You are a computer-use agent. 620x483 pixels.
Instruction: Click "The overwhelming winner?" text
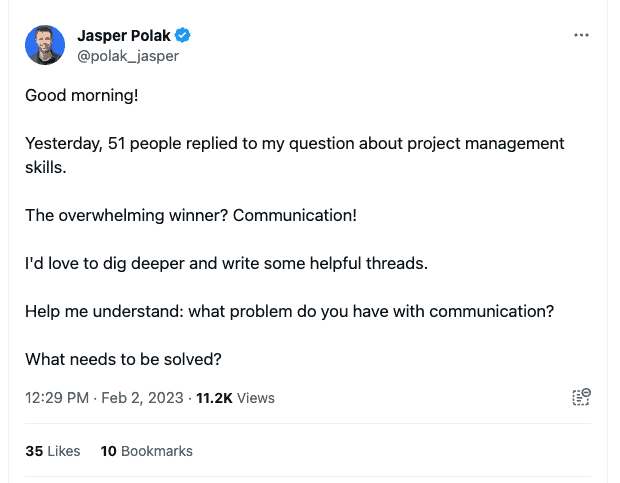[127, 216]
